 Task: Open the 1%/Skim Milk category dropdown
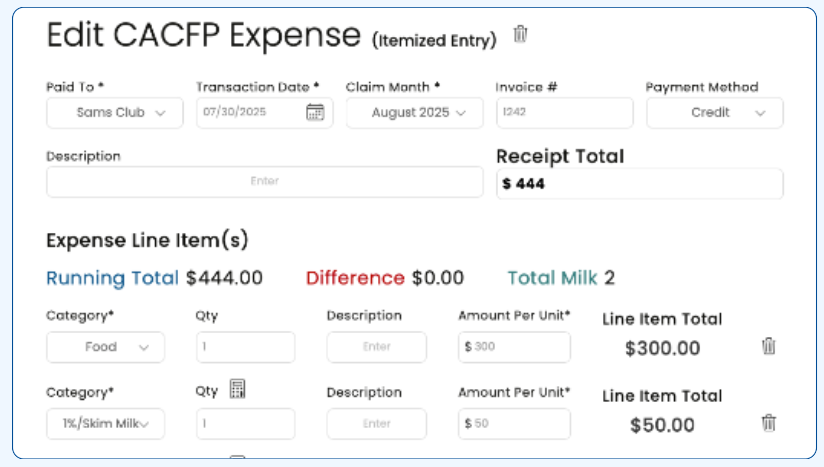point(106,423)
